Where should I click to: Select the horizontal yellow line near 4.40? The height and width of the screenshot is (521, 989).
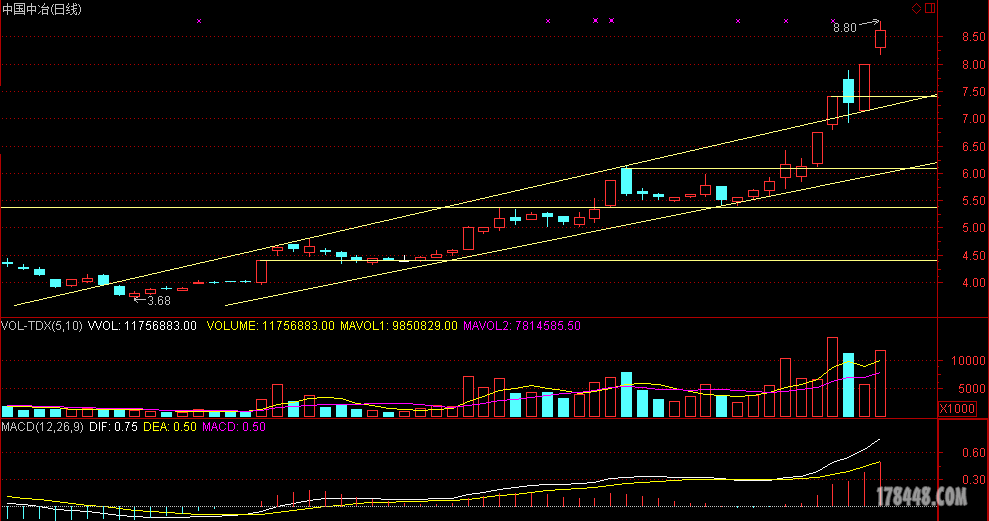pos(598,260)
